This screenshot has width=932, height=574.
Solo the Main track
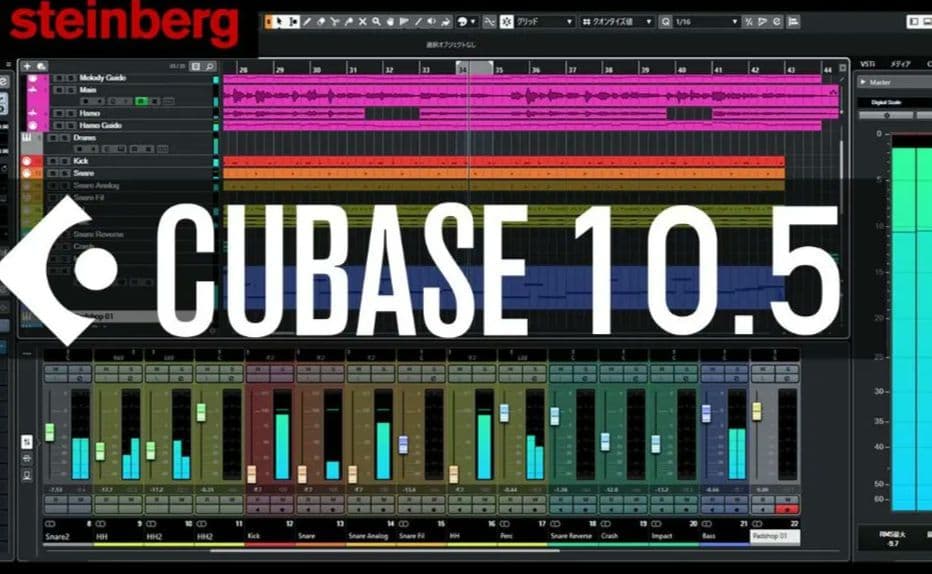[70, 90]
